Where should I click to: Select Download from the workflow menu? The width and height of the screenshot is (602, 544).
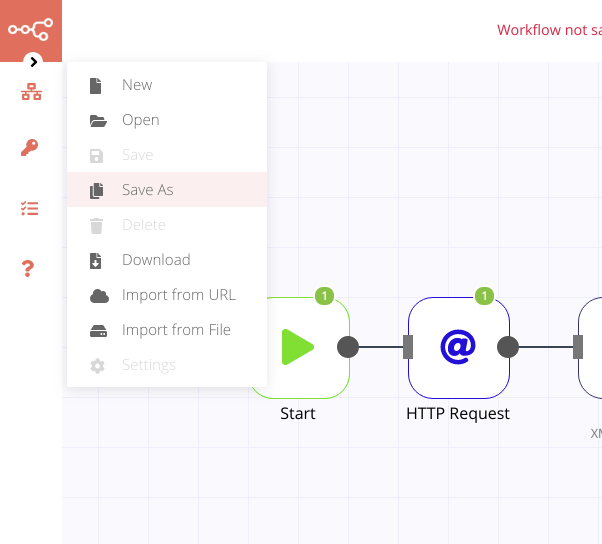pos(155,260)
